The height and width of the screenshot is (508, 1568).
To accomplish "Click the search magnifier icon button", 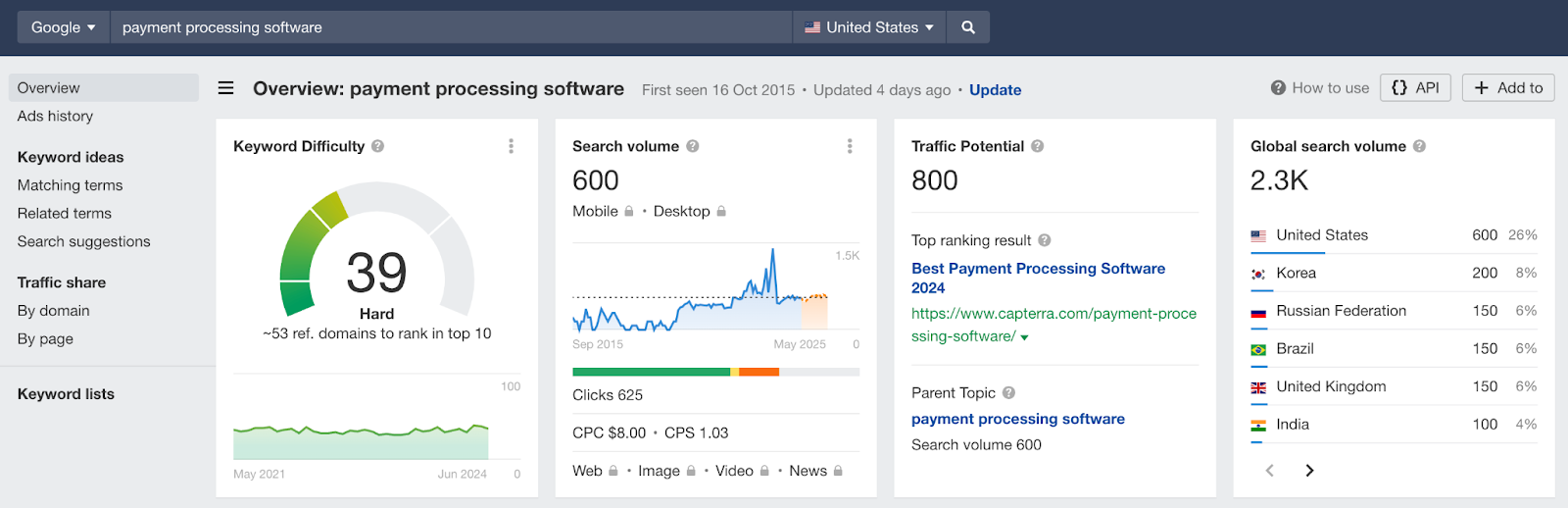I will 967,27.
